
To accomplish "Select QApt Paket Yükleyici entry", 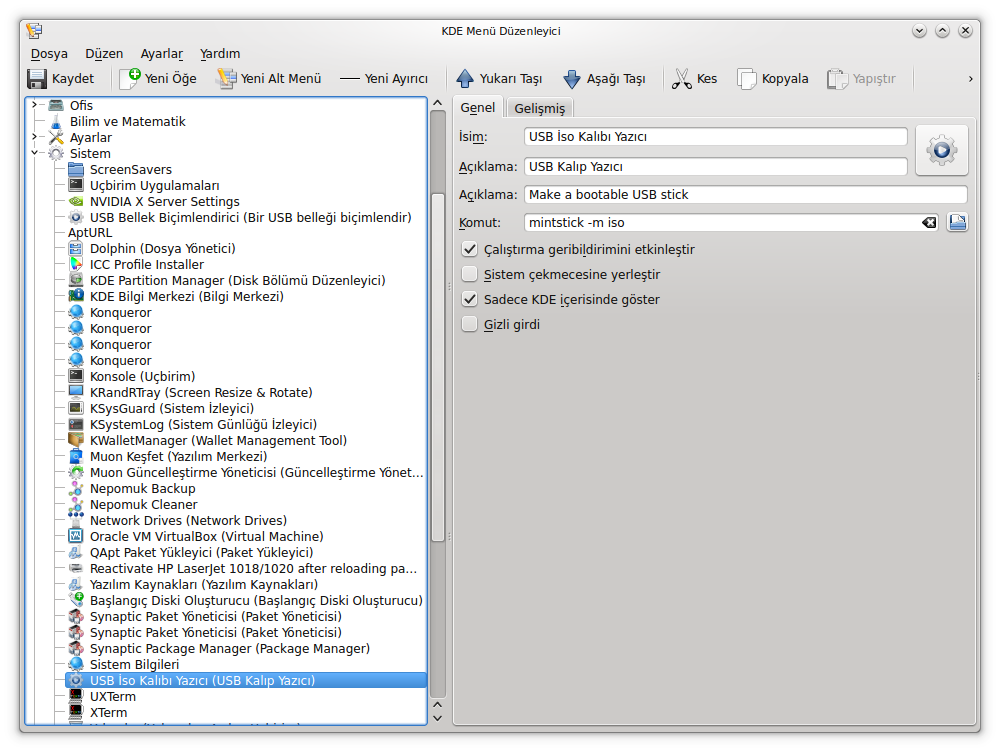I will pos(202,552).
